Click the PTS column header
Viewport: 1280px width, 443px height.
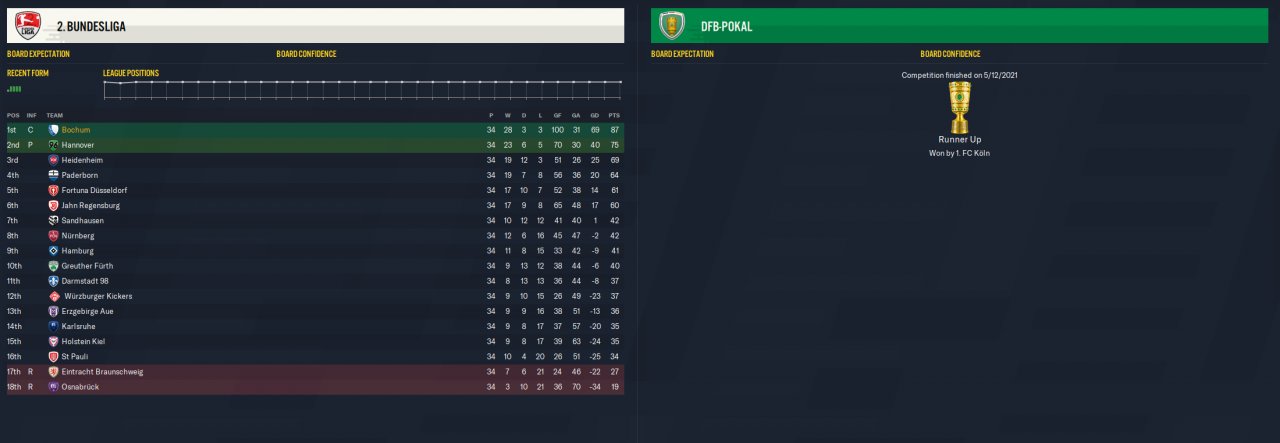(614, 115)
